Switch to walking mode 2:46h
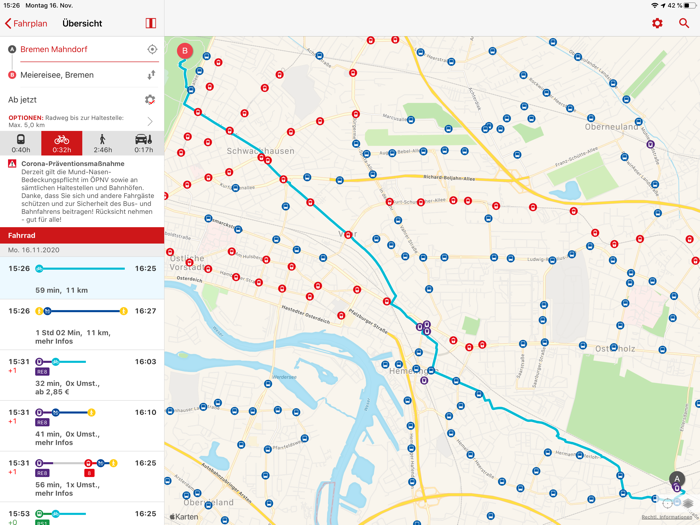700x525 pixels. pos(103,143)
